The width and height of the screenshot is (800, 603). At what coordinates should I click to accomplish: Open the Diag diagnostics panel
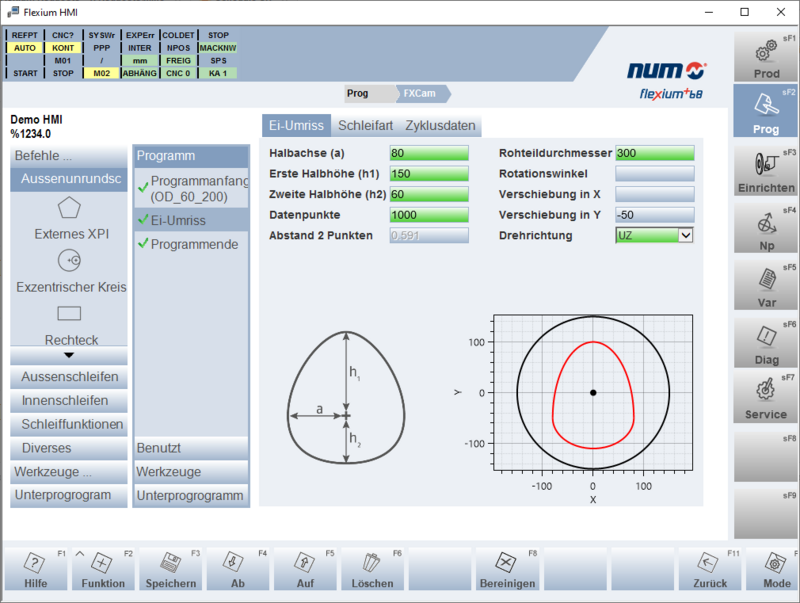[765, 341]
